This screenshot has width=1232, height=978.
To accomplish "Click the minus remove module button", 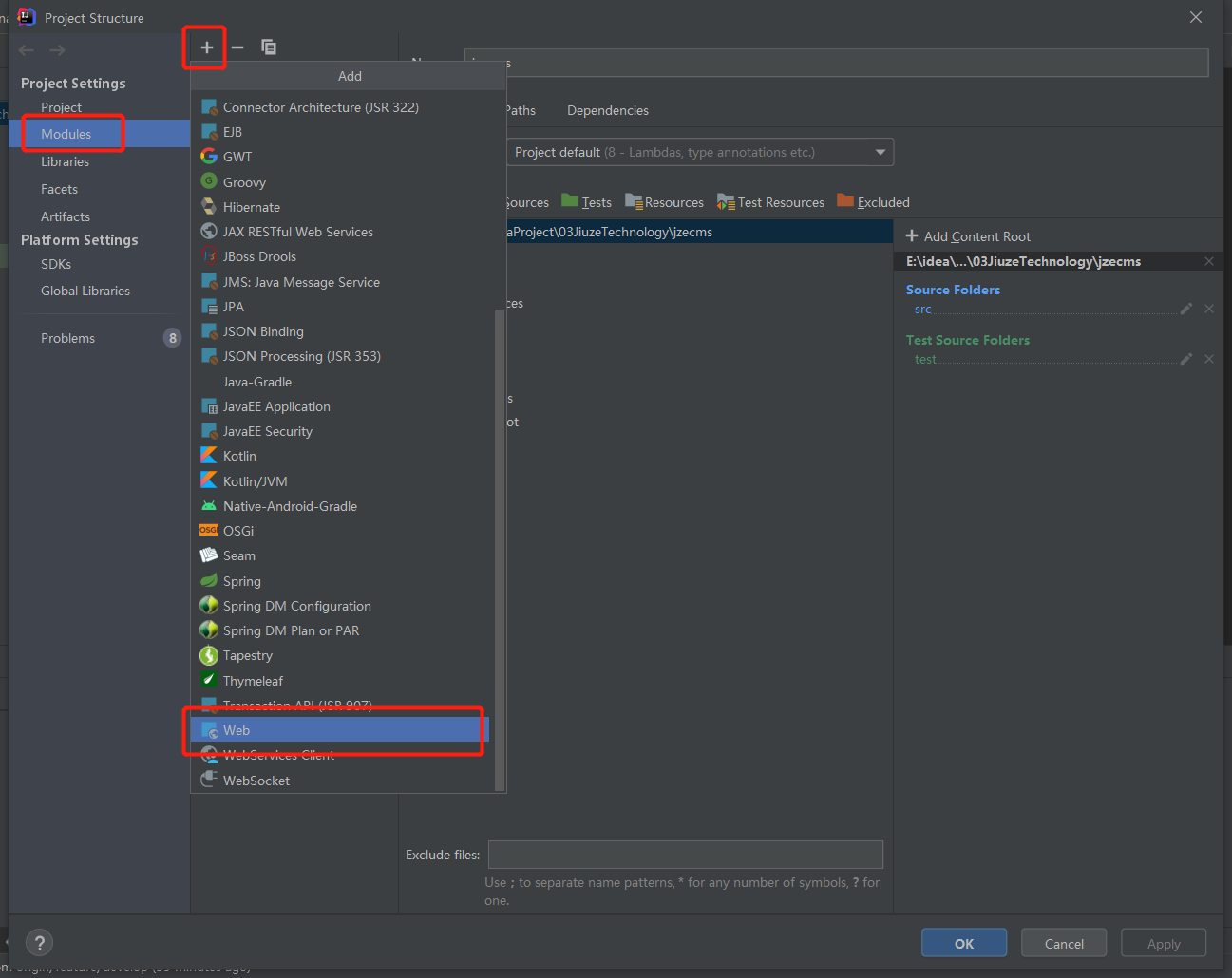I will 237,47.
